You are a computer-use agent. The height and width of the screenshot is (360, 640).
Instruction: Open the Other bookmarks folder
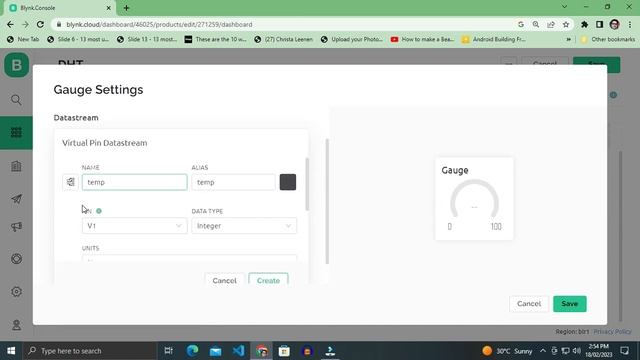[x=608, y=40]
